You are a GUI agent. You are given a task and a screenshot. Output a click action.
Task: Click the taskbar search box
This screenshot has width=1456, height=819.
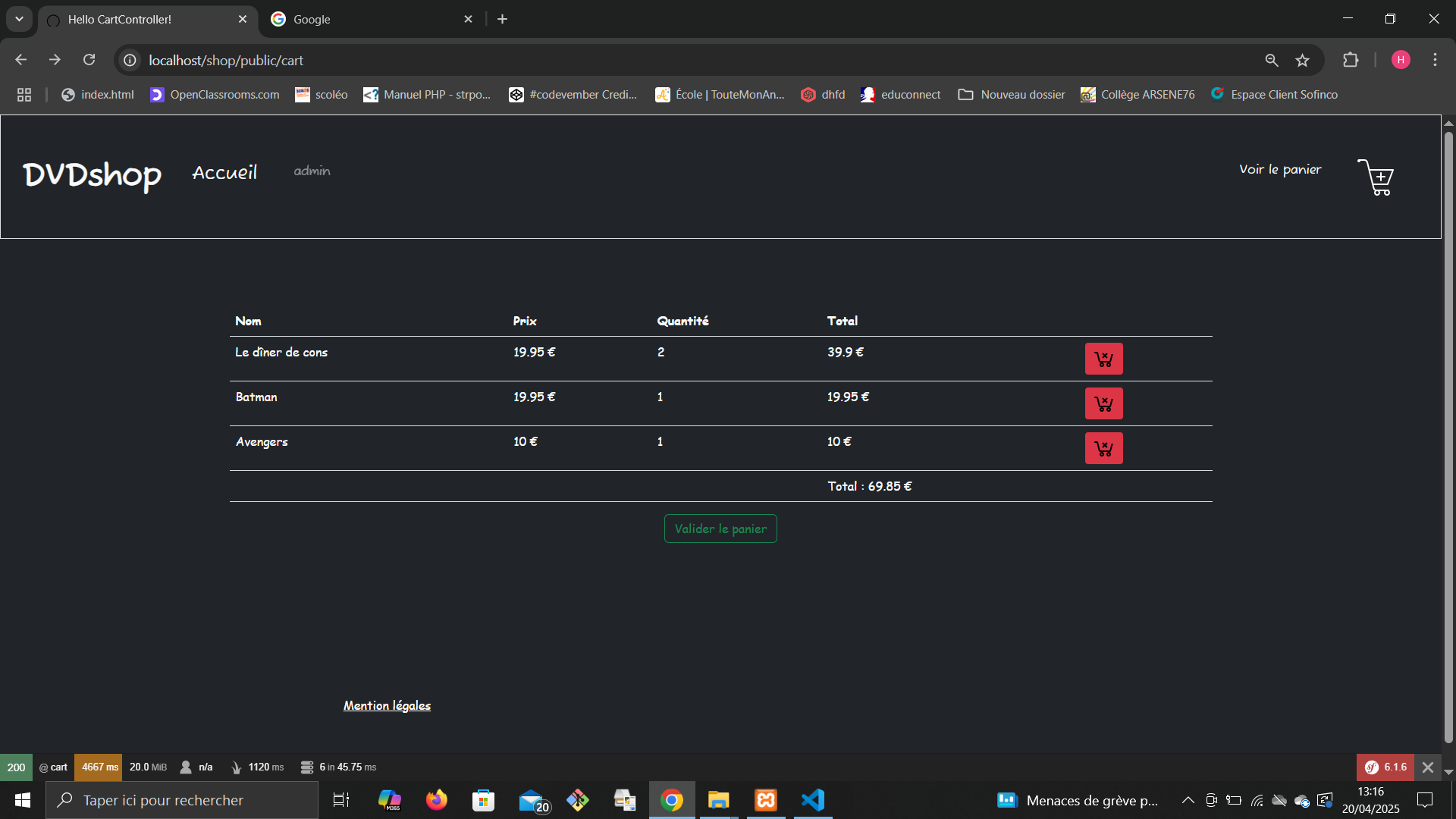click(182, 800)
